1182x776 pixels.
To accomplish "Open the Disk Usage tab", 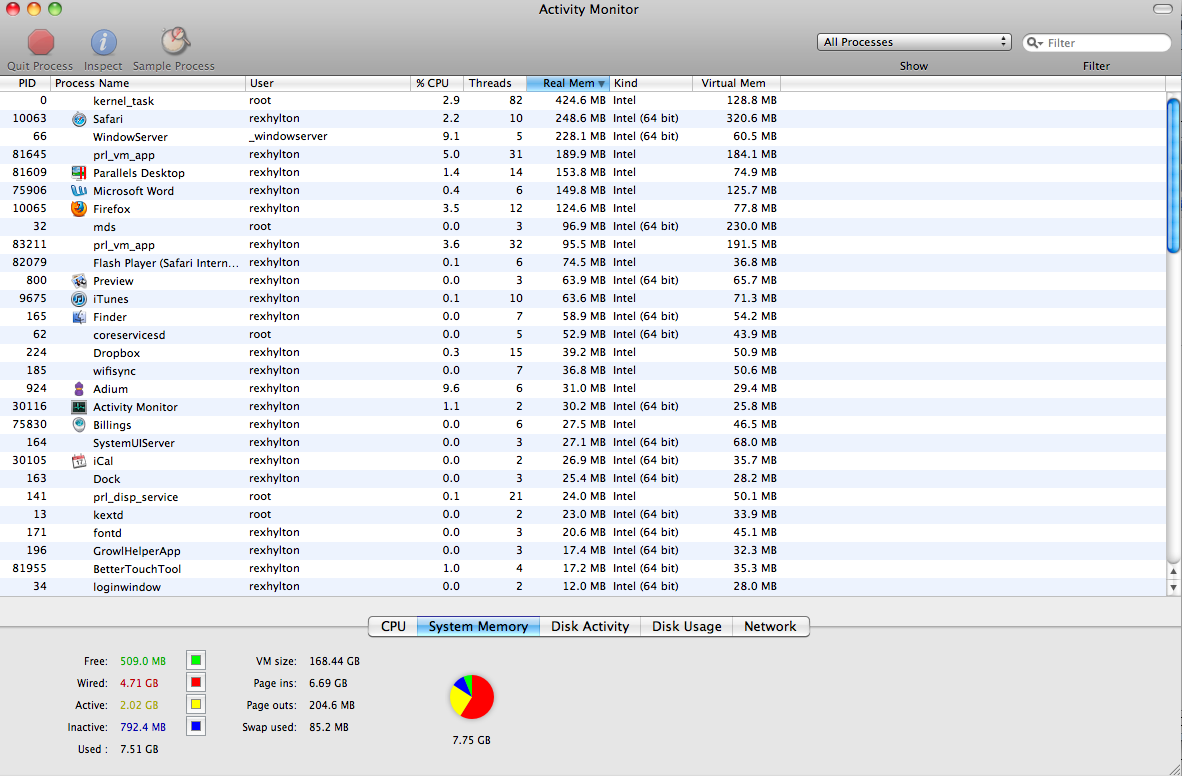I will click(686, 627).
